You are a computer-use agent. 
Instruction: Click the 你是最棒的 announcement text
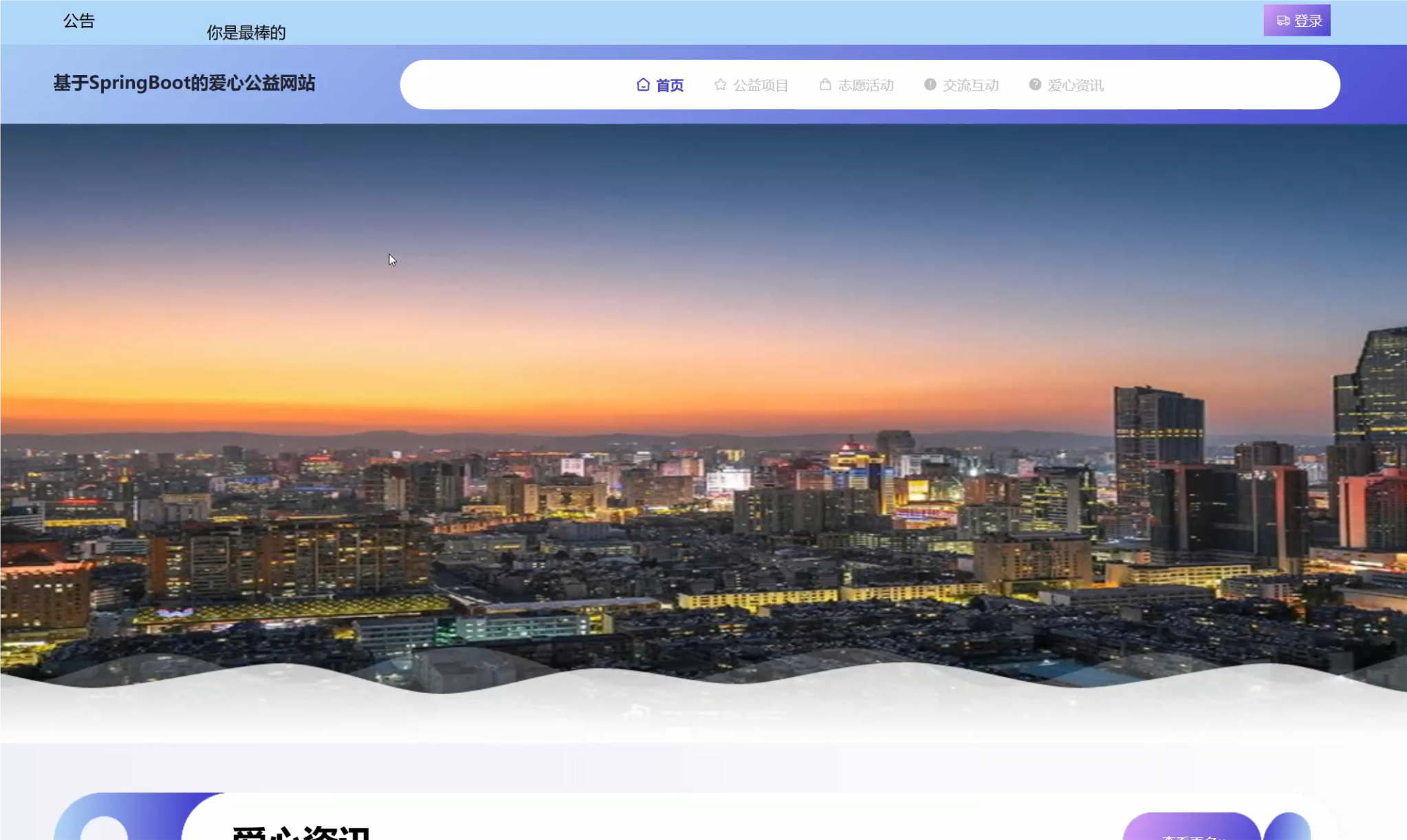click(x=246, y=32)
